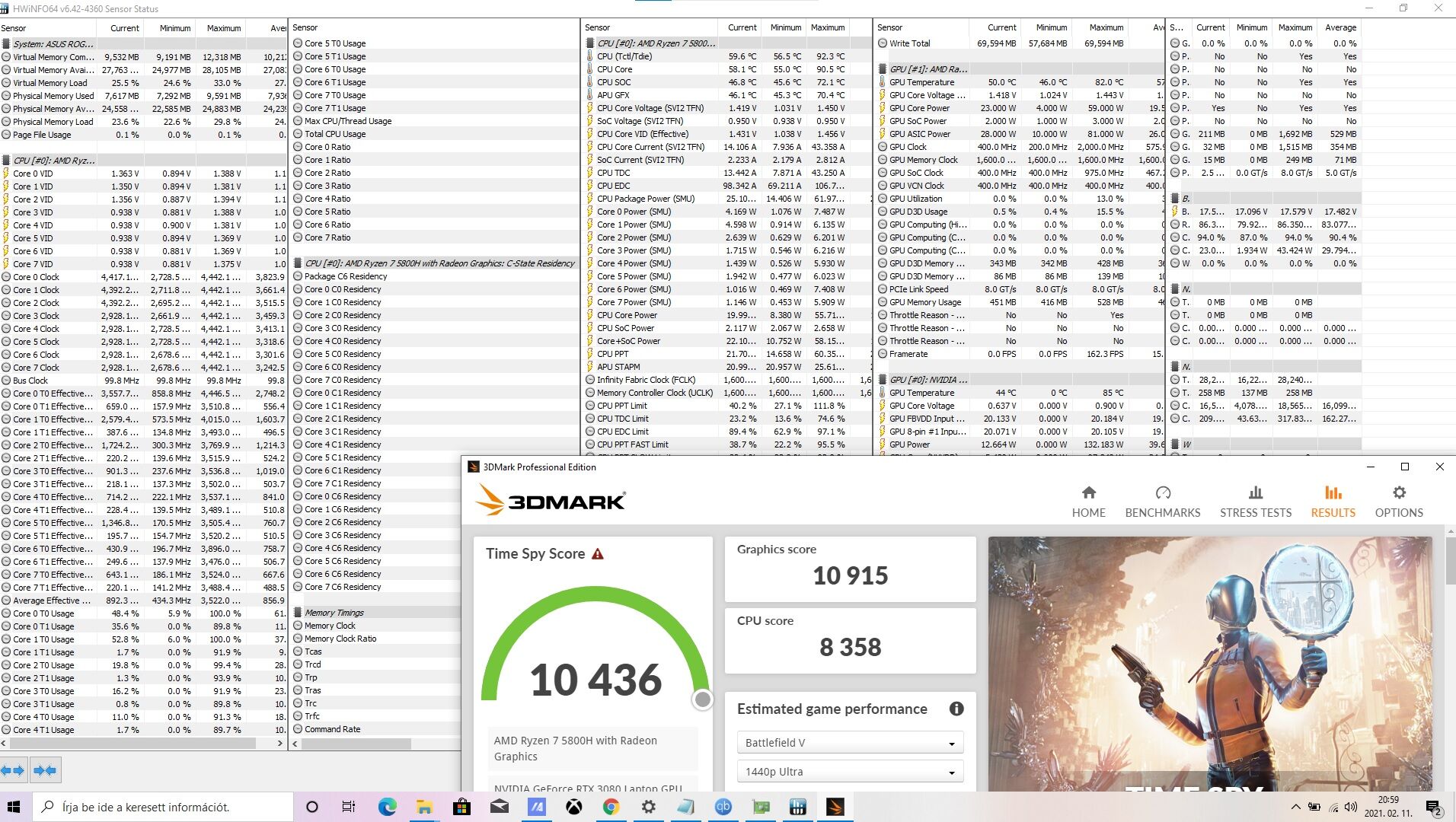Open the game selection dropdown showing Battlefield V
The image size is (1456, 822).
pyautogui.click(x=850, y=743)
